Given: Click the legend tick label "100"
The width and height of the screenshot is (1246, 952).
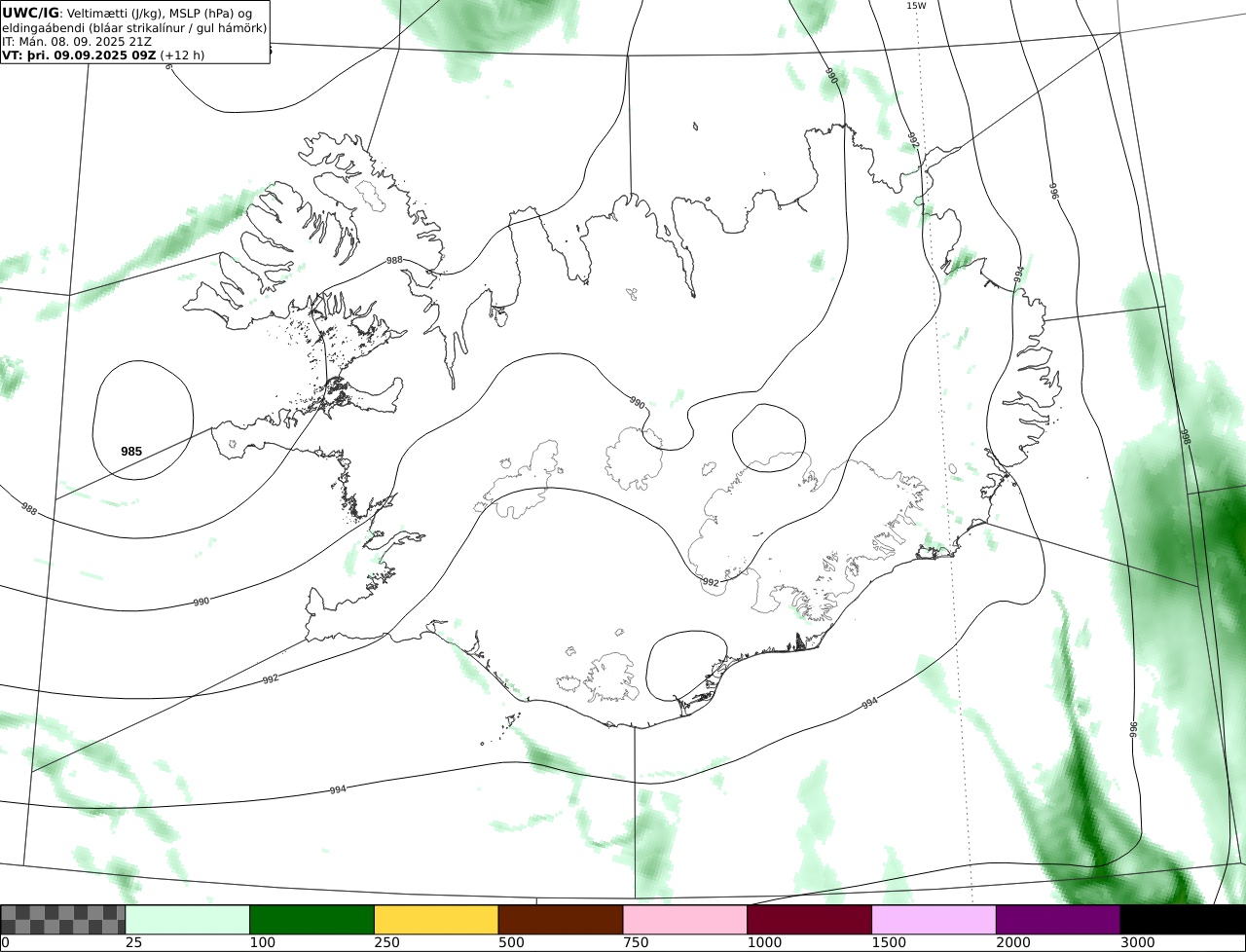Looking at the screenshot, I should (x=262, y=943).
